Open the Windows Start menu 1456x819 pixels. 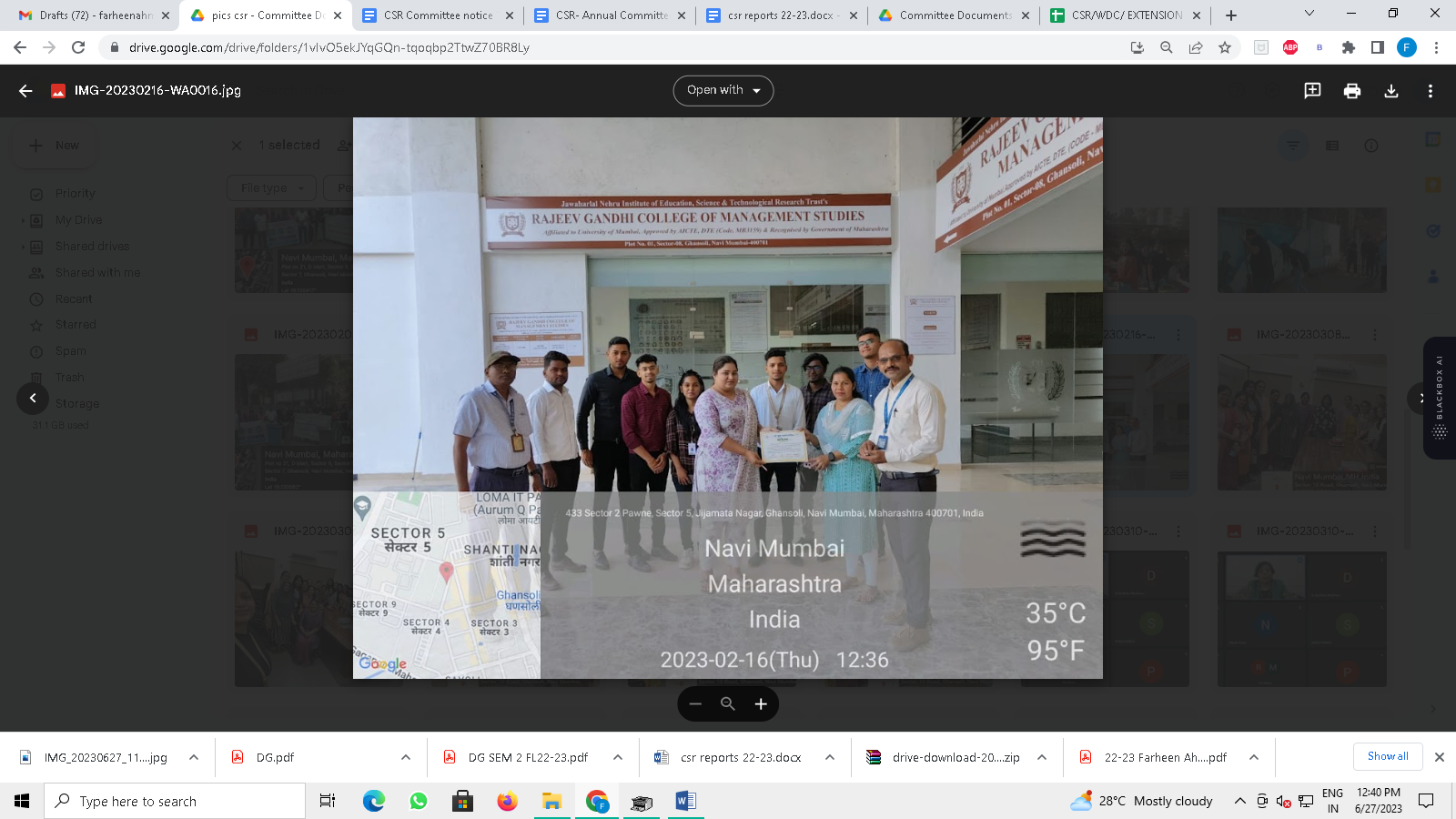tap(22, 801)
